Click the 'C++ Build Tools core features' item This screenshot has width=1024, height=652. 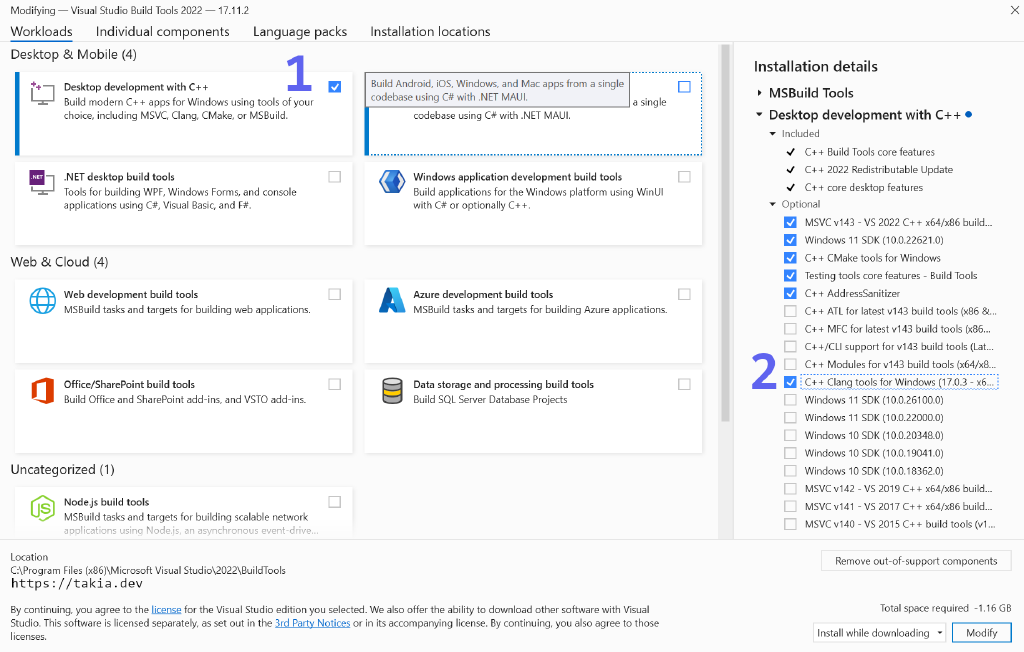pos(869,152)
